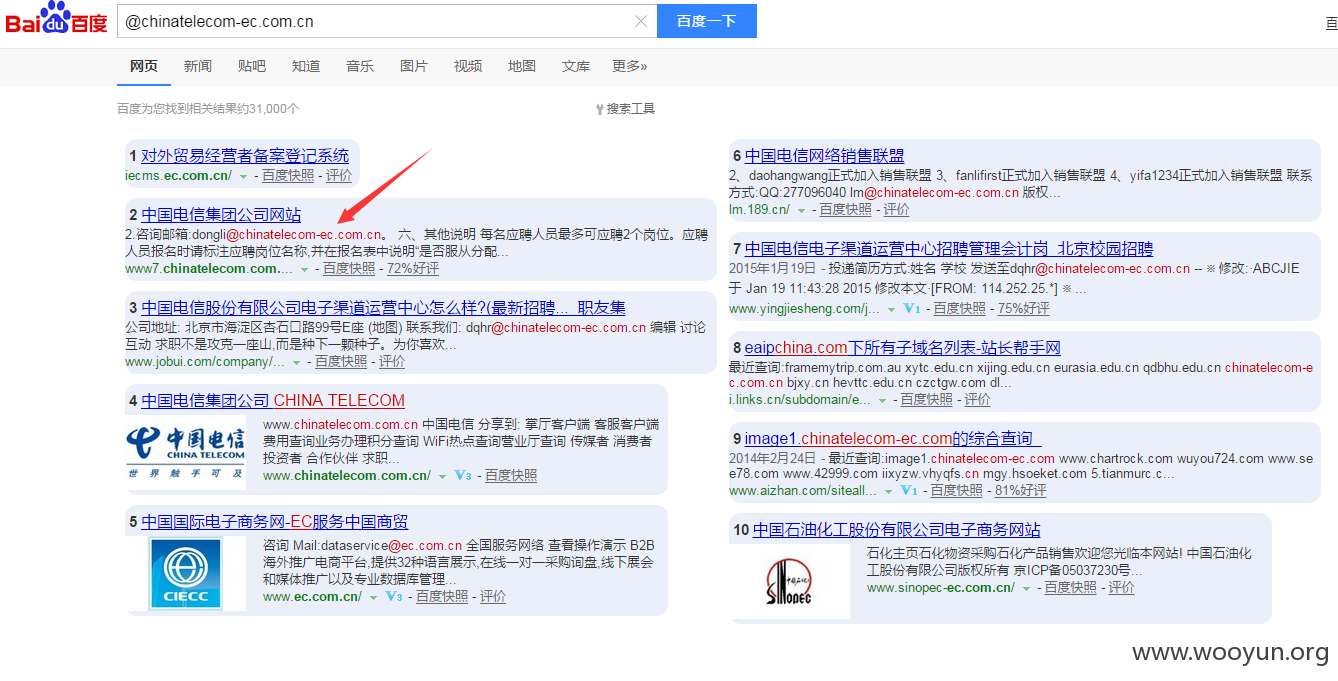Click the 百度一下 search button

click(707, 21)
